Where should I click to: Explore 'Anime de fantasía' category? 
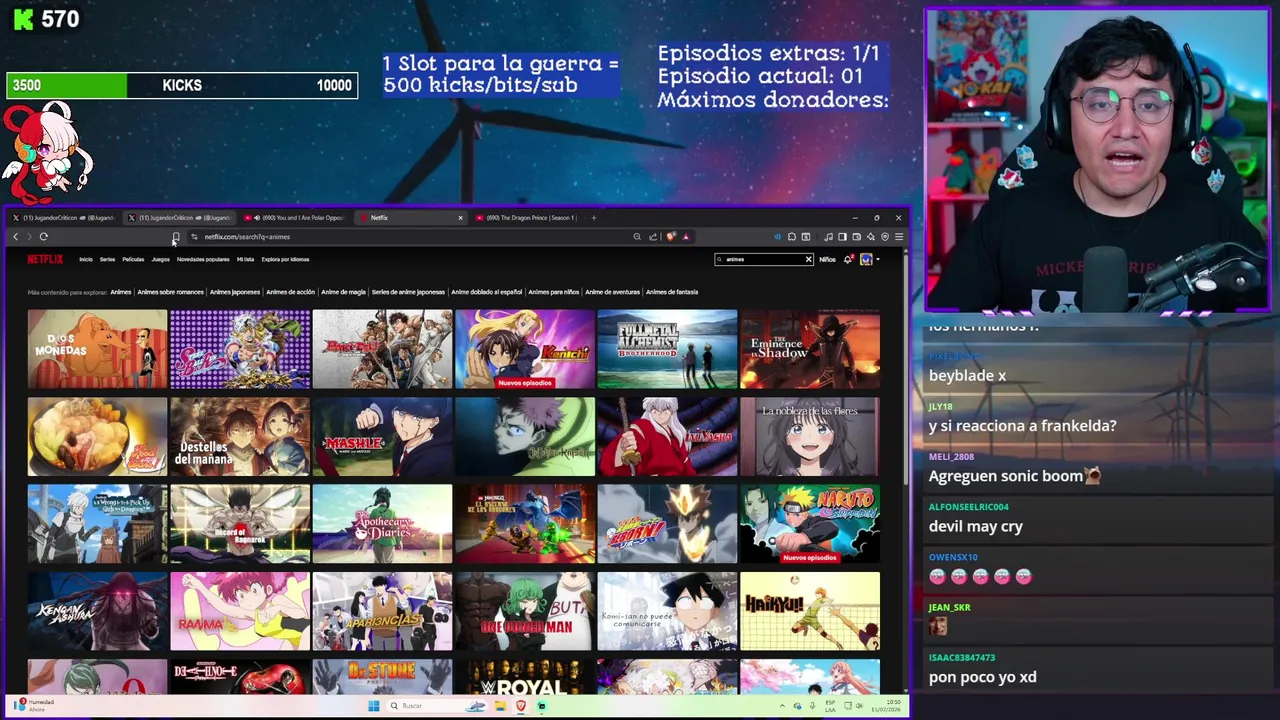tap(672, 292)
